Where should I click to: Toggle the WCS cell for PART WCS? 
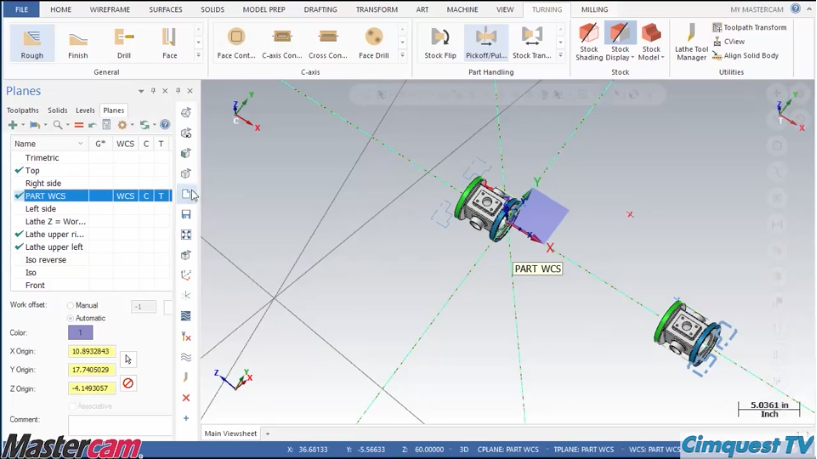(125, 196)
